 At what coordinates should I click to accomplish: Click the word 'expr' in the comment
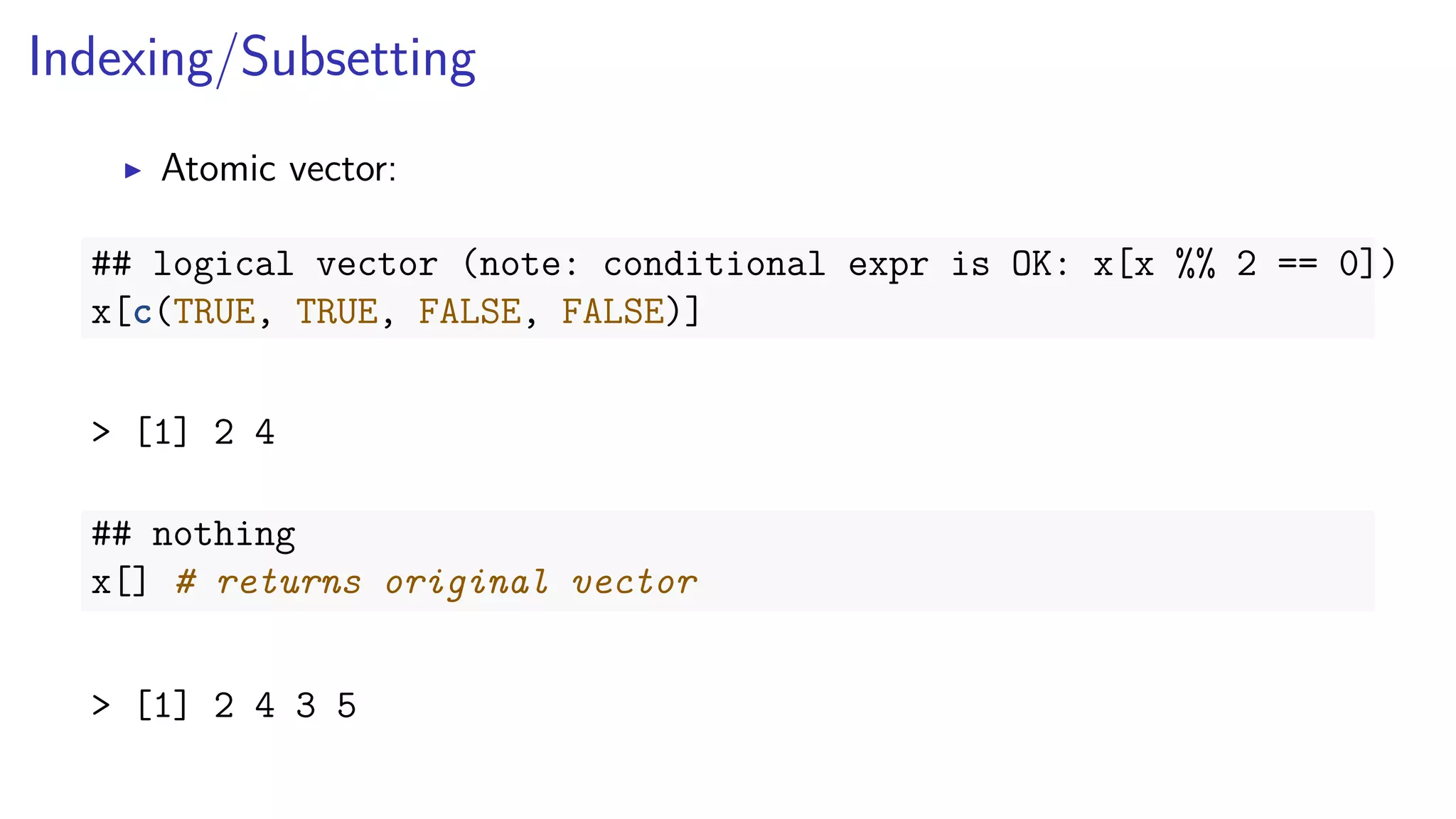pyautogui.click(x=888, y=264)
